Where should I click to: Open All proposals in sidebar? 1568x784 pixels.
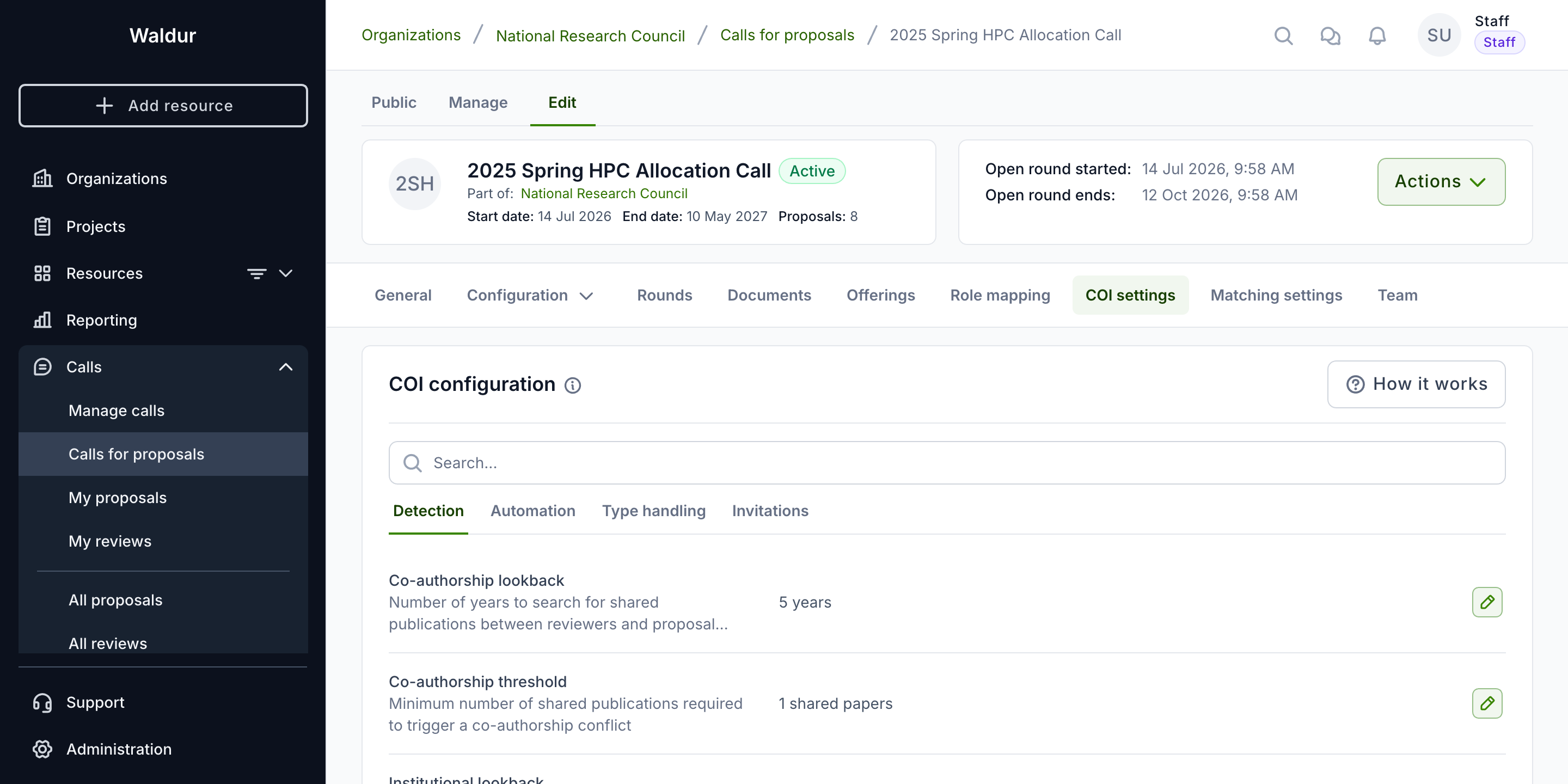[163, 600]
